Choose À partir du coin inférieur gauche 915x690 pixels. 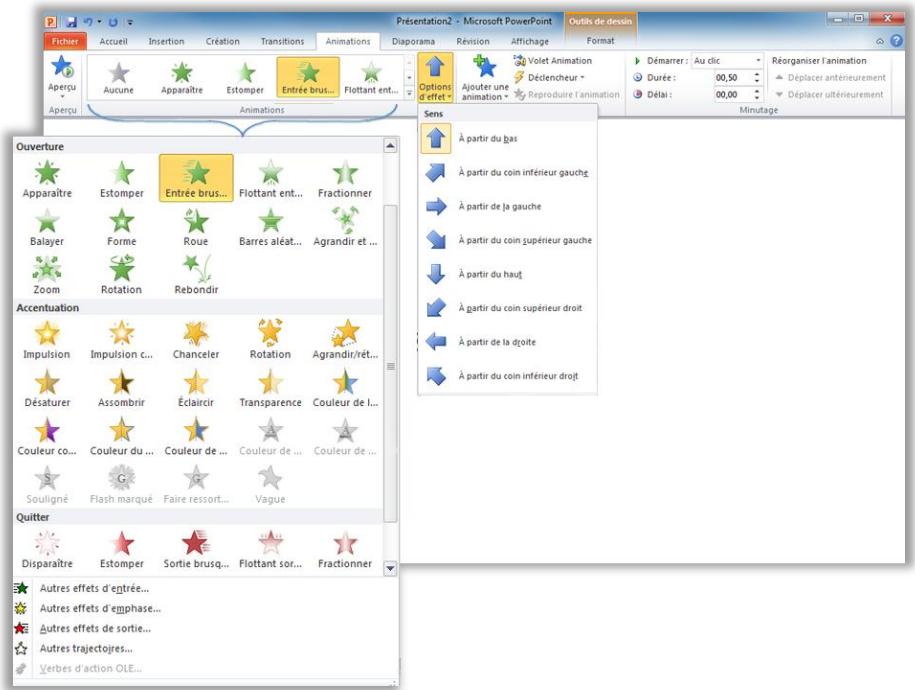(x=508, y=173)
